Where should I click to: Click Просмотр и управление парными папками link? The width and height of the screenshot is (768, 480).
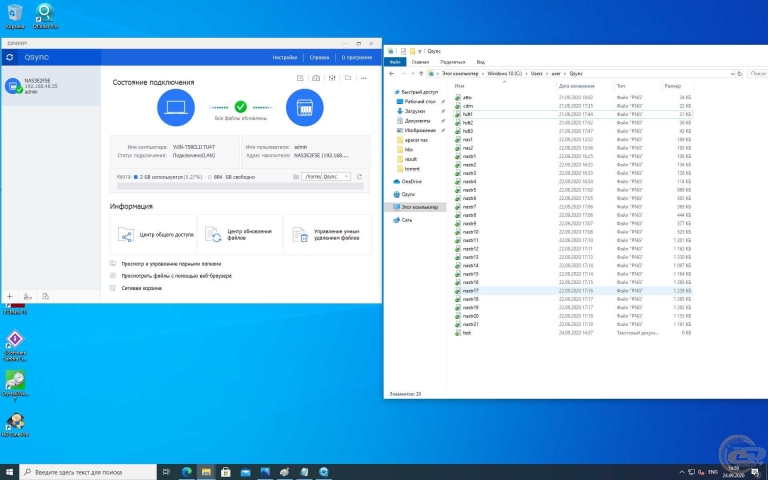tap(171, 264)
